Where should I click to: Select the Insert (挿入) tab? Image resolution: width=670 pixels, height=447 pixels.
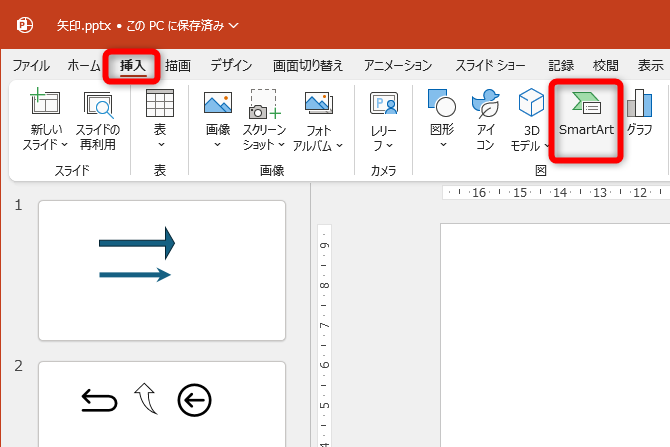(x=133, y=65)
